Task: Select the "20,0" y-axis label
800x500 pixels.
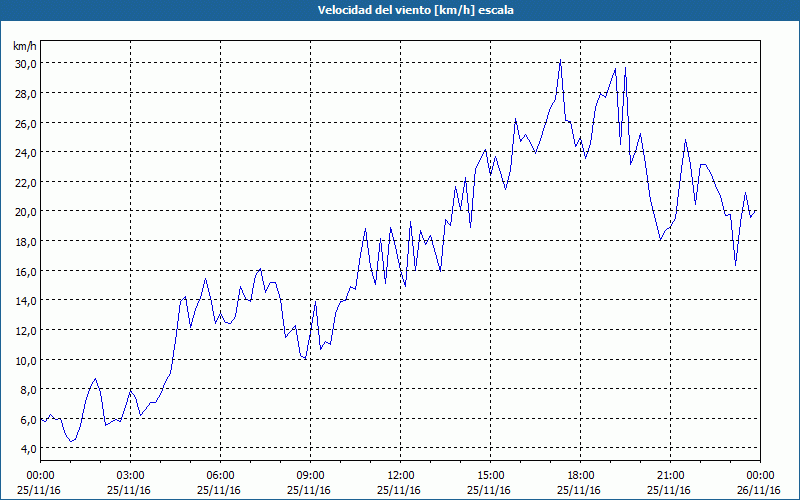Action: (x=25, y=212)
